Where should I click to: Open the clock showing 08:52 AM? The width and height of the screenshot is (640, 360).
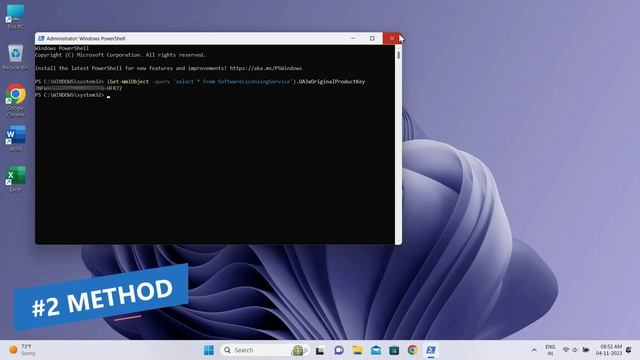click(x=609, y=350)
